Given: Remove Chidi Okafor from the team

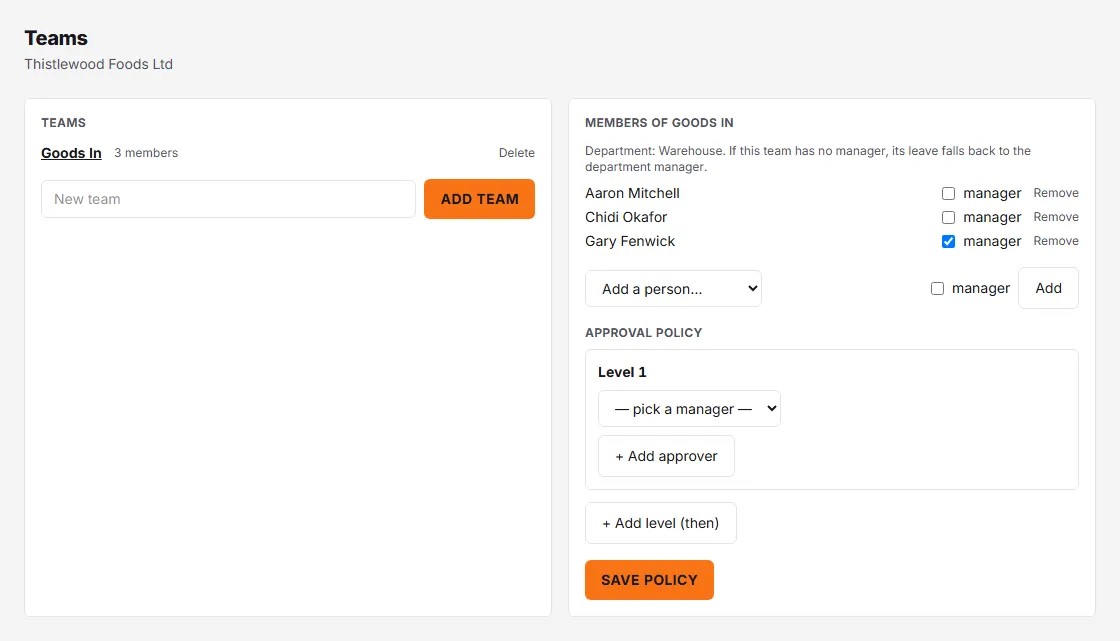Looking at the screenshot, I should click(x=1056, y=217).
